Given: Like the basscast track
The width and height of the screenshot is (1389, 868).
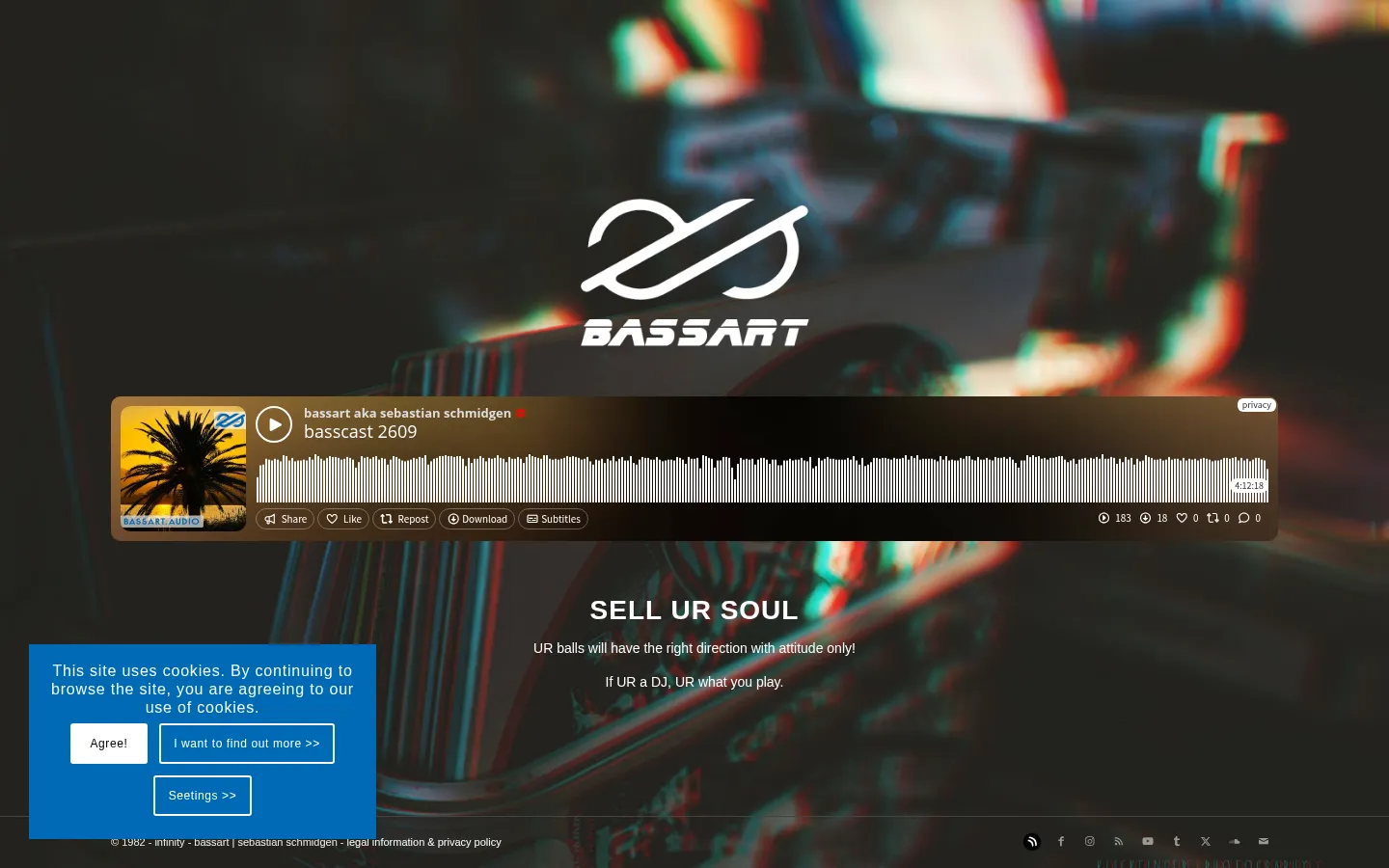Looking at the screenshot, I should point(343,519).
